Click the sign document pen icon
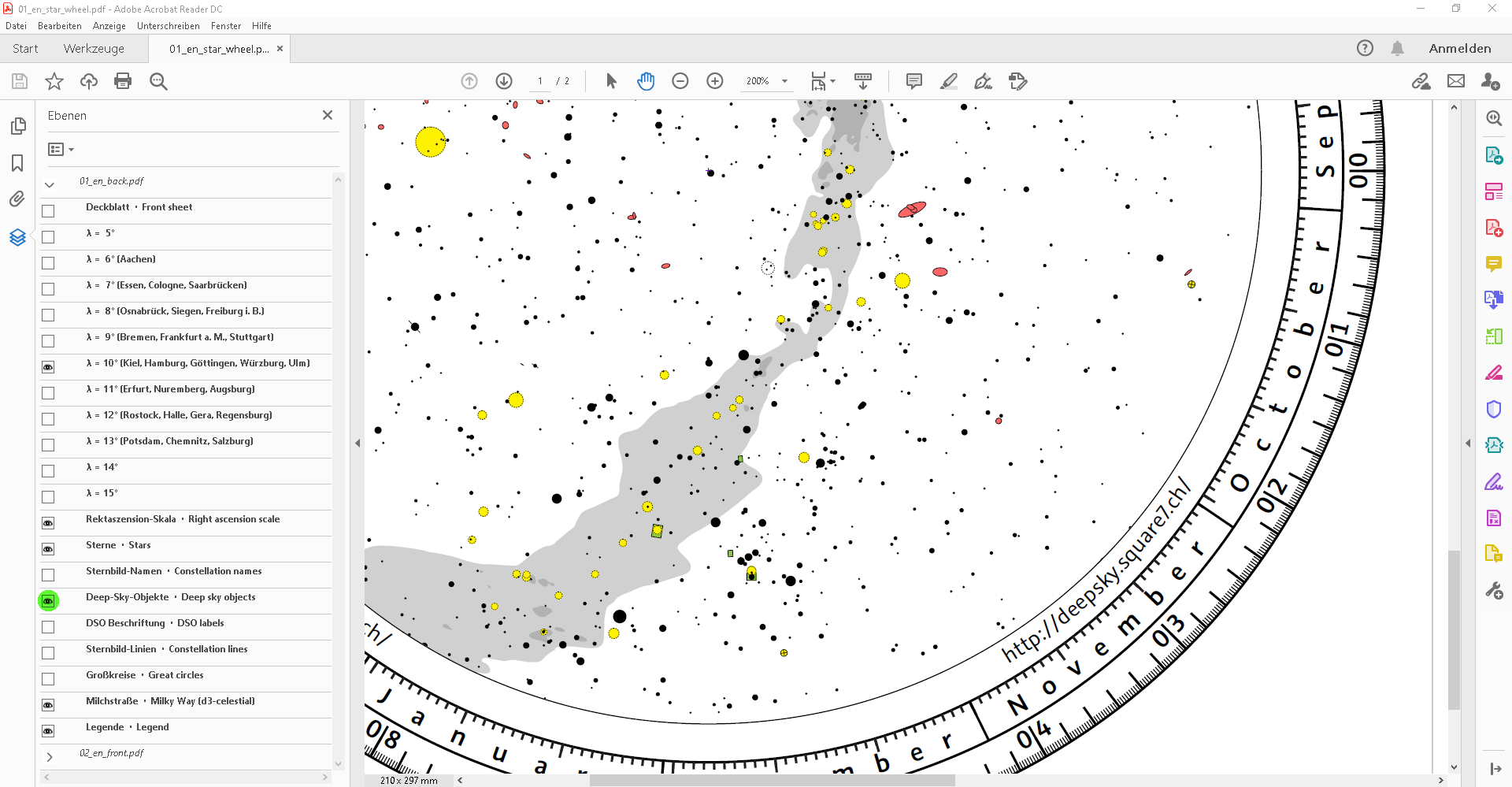1512x787 pixels. [x=983, y=81]
